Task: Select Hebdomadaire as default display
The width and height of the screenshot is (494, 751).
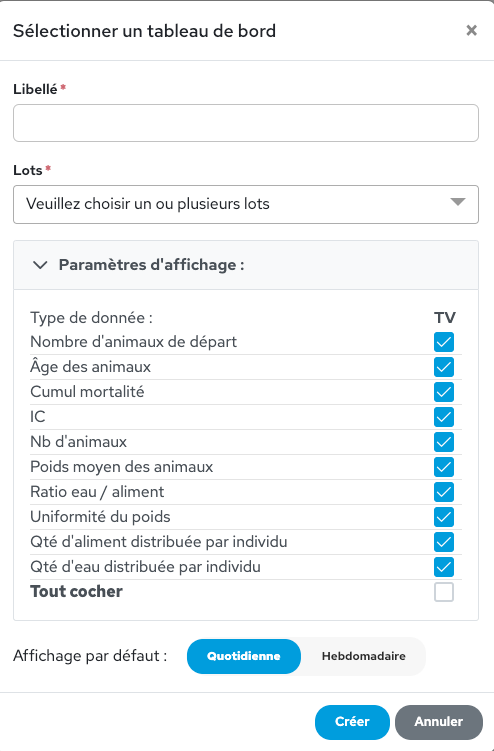Action: pyautogui.click(x=364, y=656)
